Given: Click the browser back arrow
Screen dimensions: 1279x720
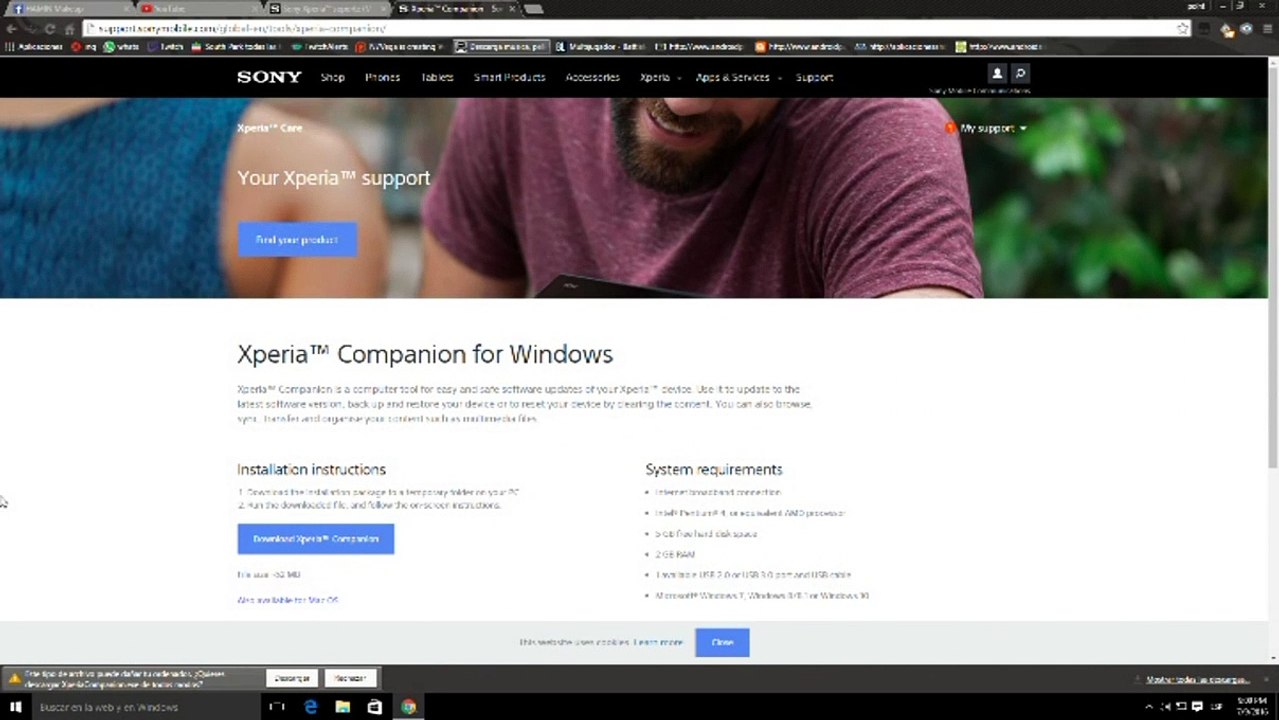Looking at the screenshot, I should [11, 29].
